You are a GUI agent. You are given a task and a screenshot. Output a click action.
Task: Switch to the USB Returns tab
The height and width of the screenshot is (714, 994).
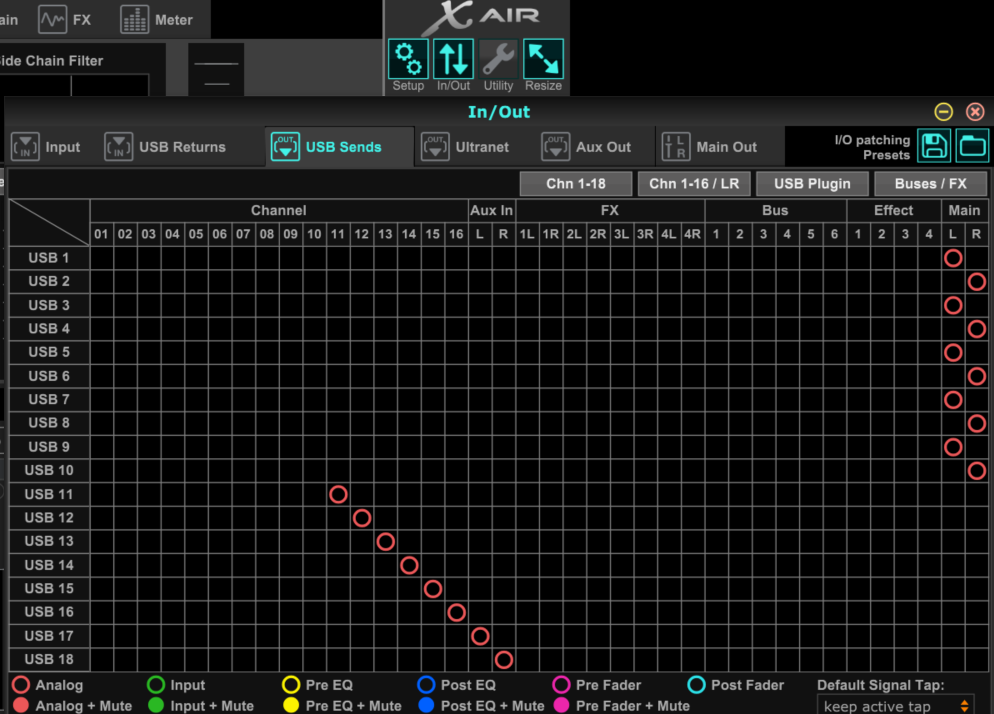point(166,147)
